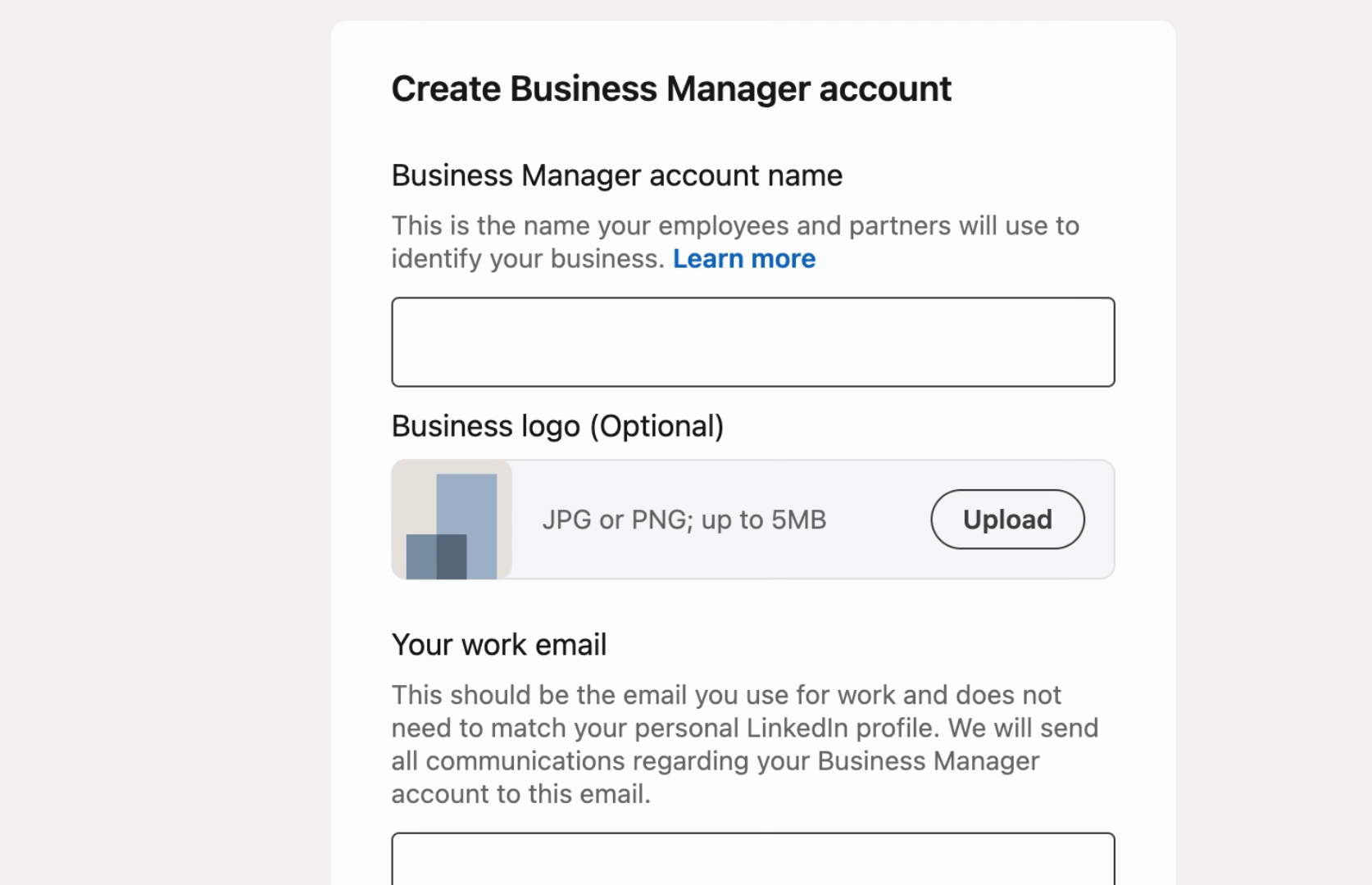Click the business logo placeholder image
The image size is (1372, 885).
(452, 520)
